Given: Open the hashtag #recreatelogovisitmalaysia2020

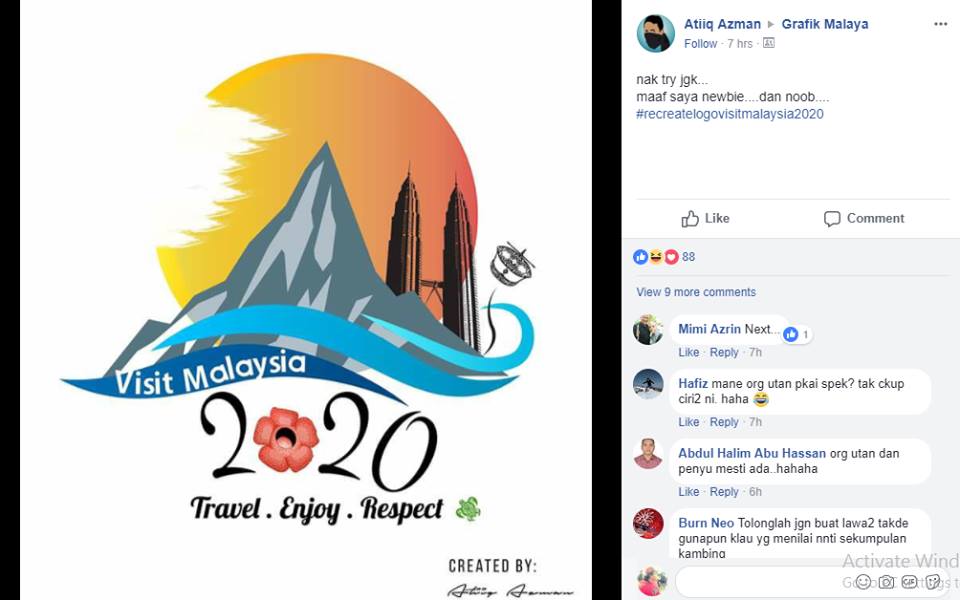Looking at the screenshot, I should pos(730,114).
